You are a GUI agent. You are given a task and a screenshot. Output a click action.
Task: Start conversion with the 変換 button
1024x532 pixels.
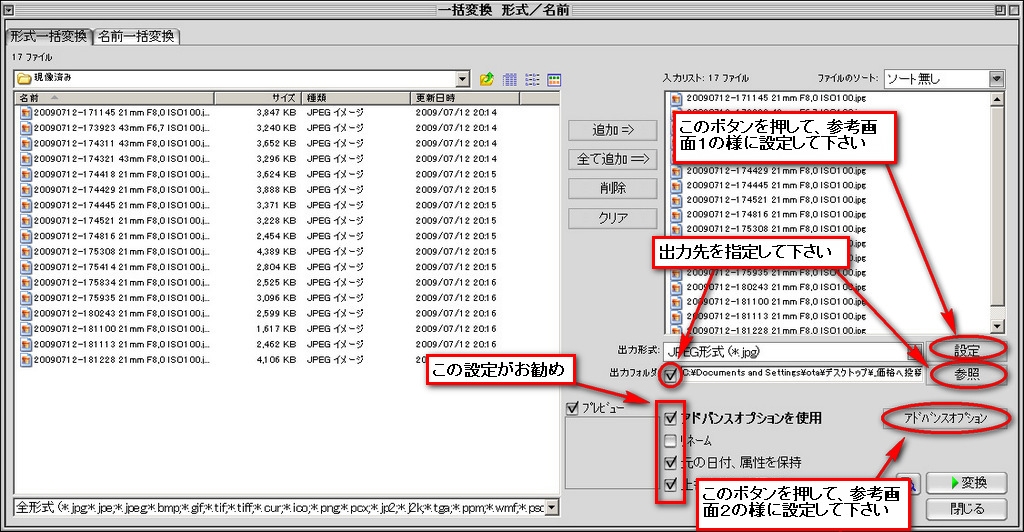click(967, 482)
